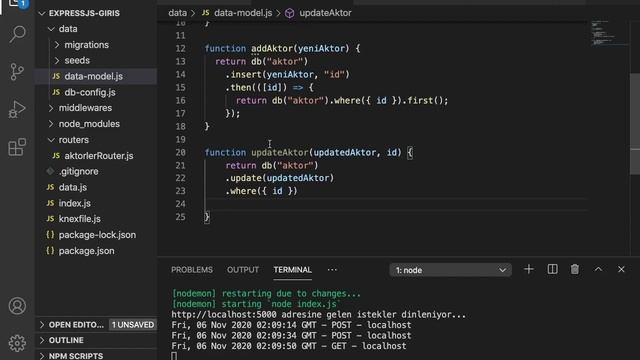Expand the migrations folder

(57, 45)
